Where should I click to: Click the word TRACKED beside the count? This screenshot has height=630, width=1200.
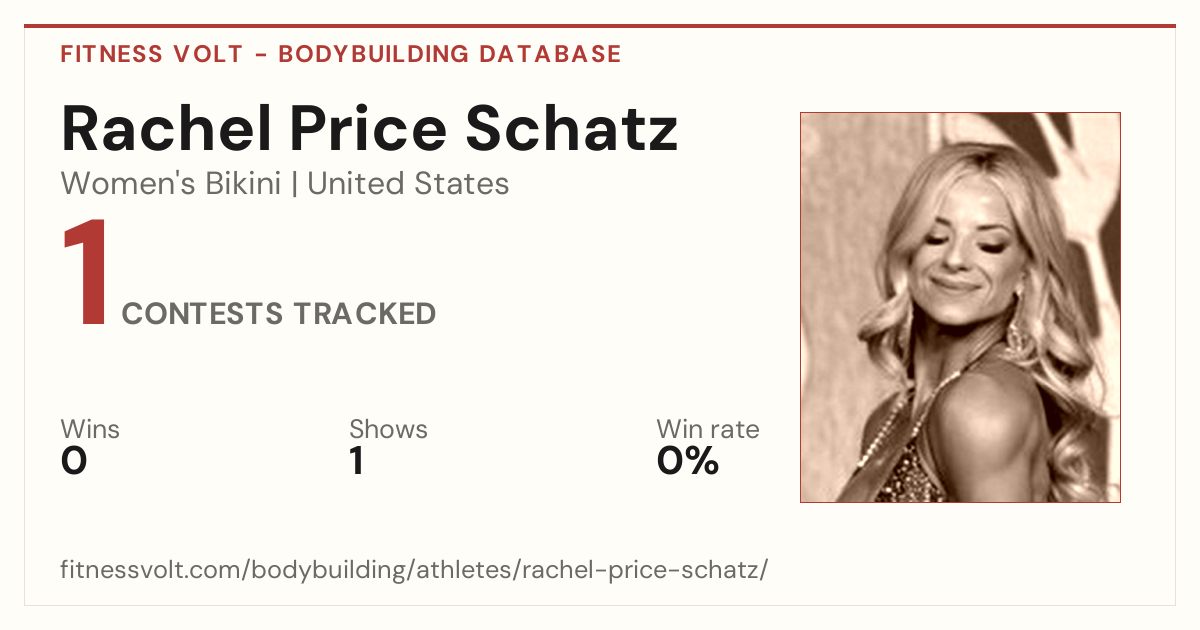coord(364,313)
